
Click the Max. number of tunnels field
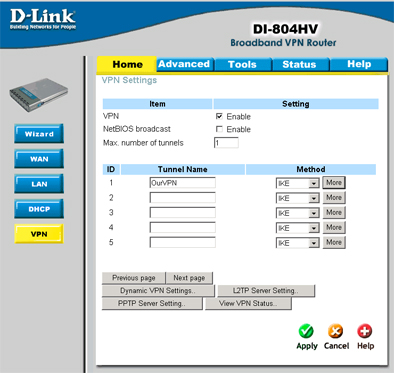226,143
